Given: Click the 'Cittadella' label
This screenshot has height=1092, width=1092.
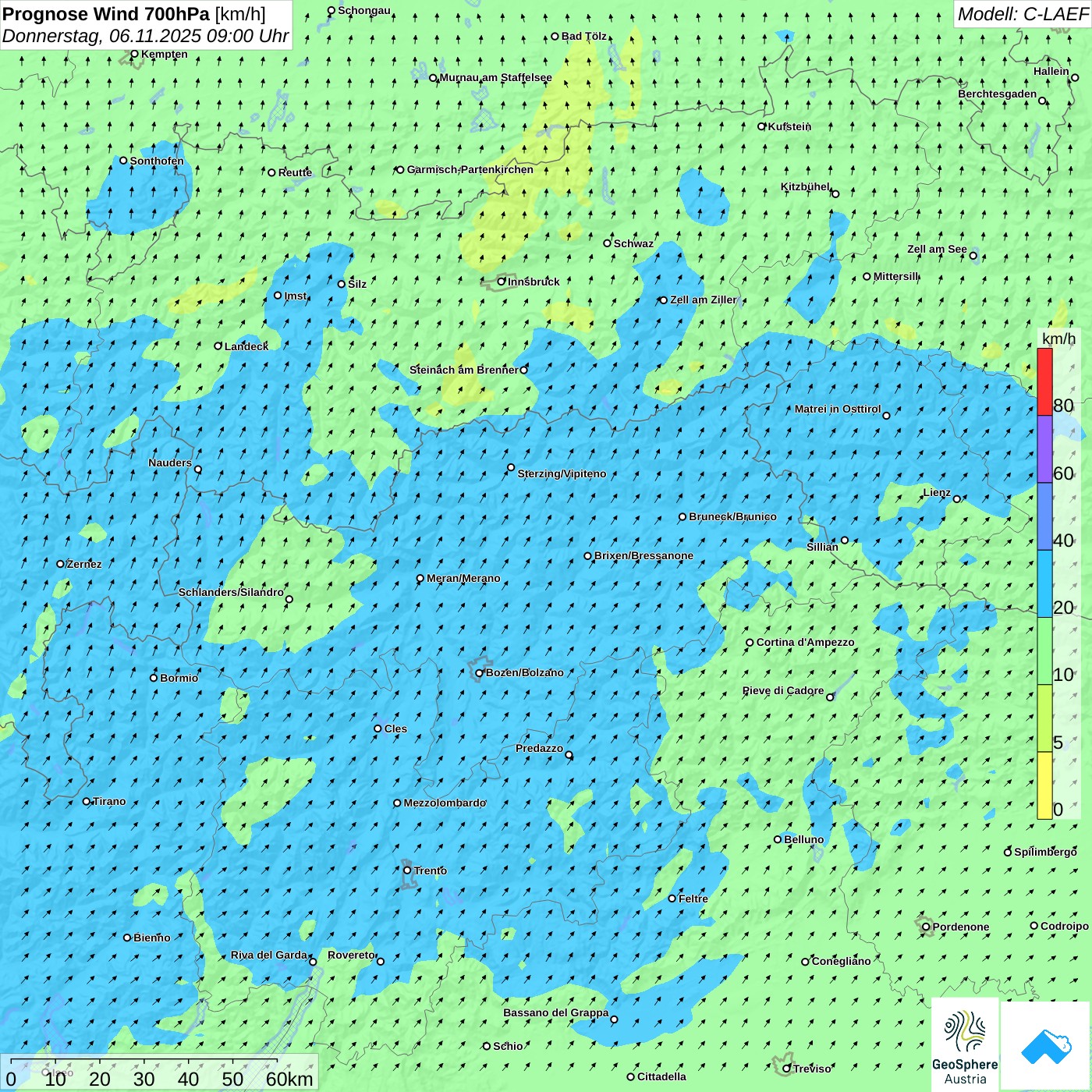Looking at the screenshot, I should [661, 1076].
